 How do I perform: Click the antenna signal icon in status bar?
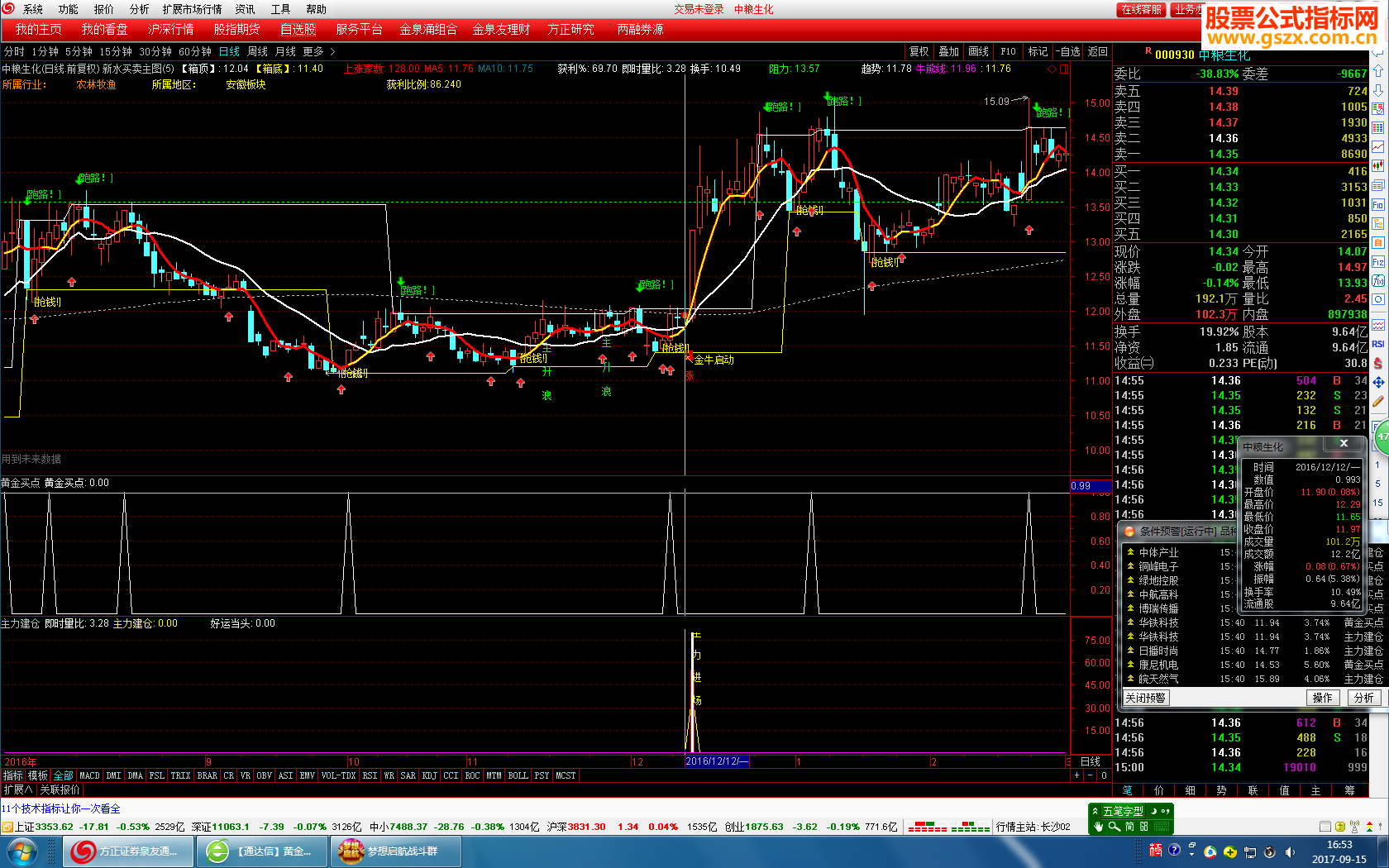(1354, 827)
